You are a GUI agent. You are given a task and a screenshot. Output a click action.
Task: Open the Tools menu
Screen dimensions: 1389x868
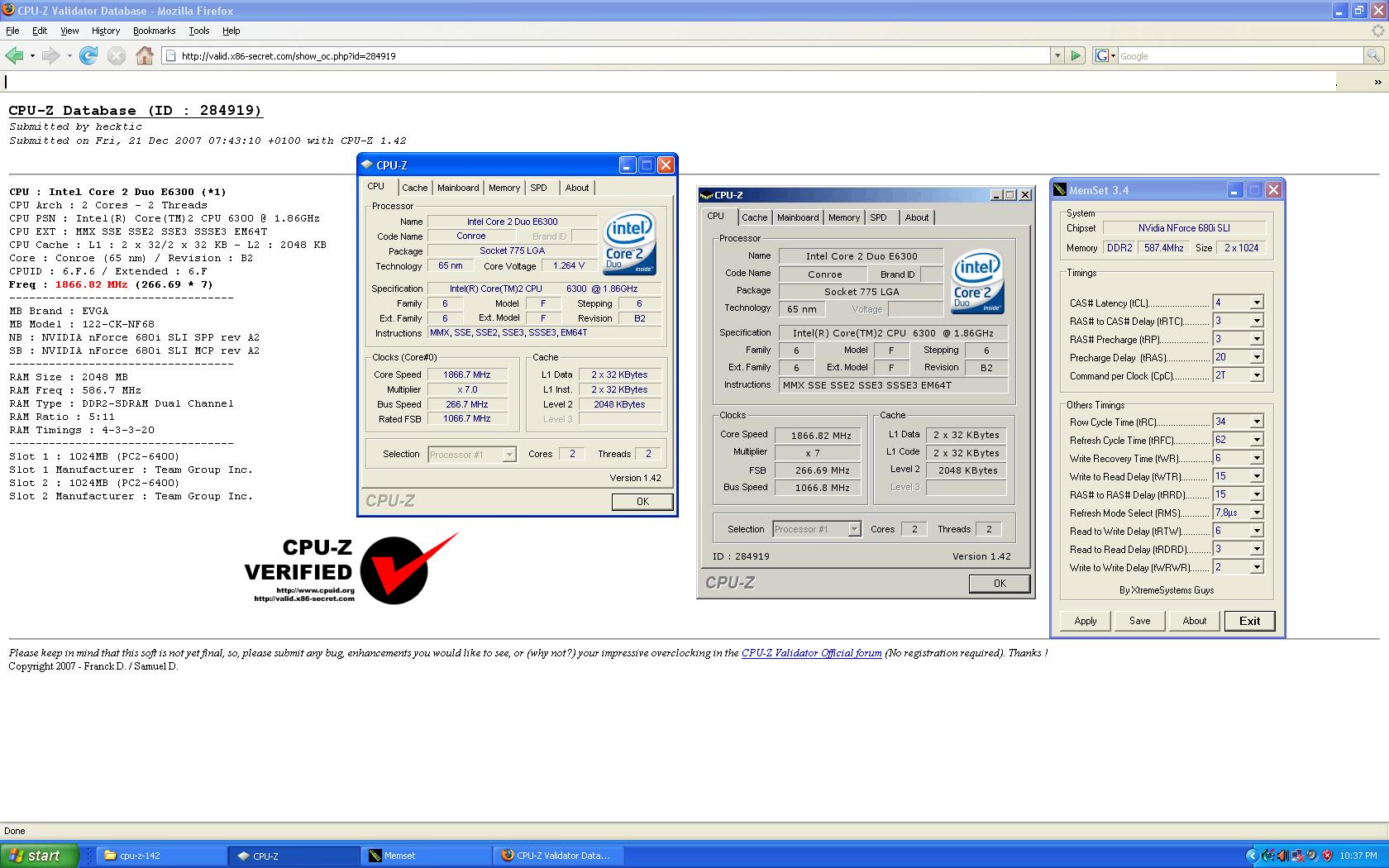coord(199,31)
